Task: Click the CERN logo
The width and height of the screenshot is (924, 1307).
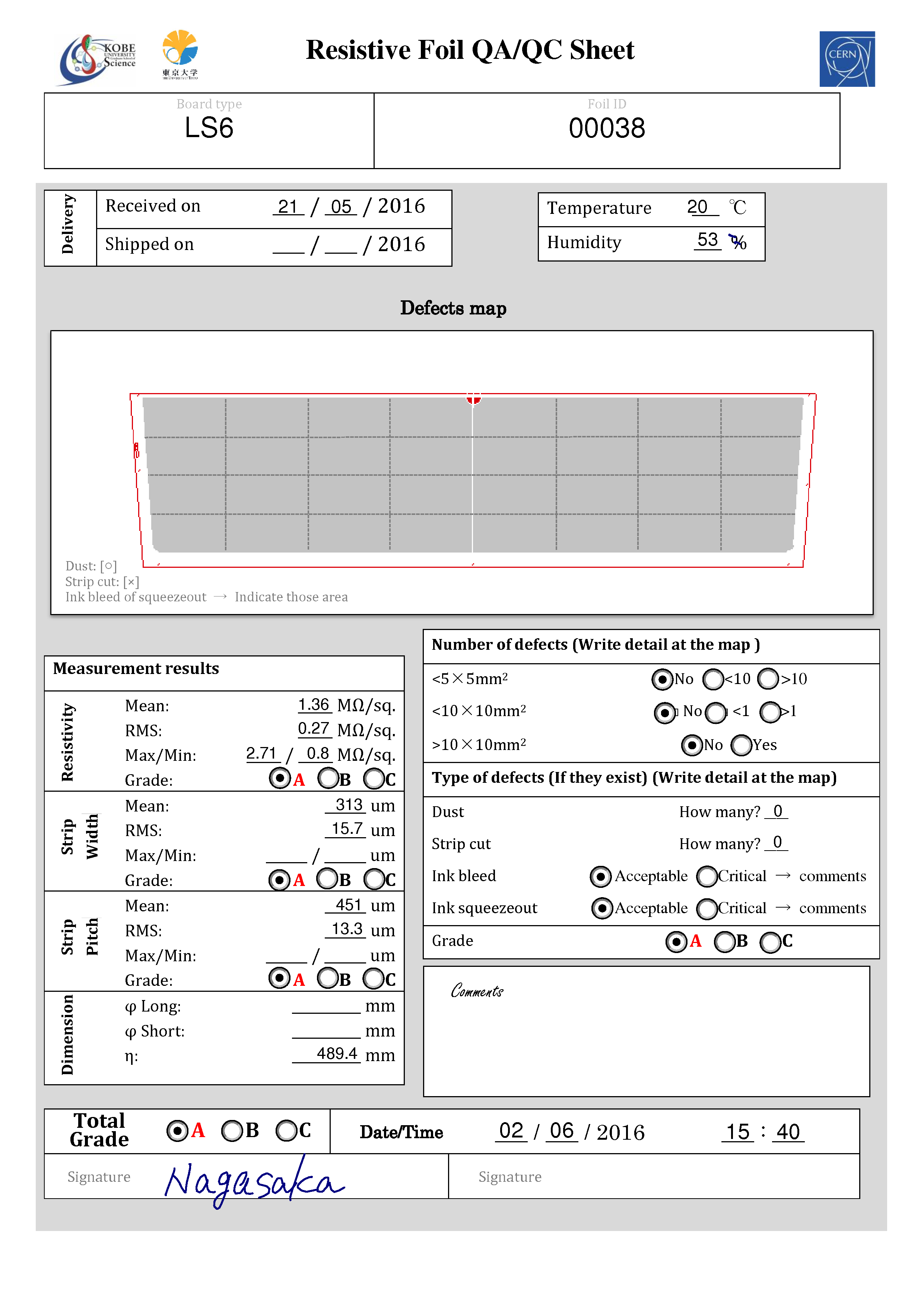Action: (847, 58)
